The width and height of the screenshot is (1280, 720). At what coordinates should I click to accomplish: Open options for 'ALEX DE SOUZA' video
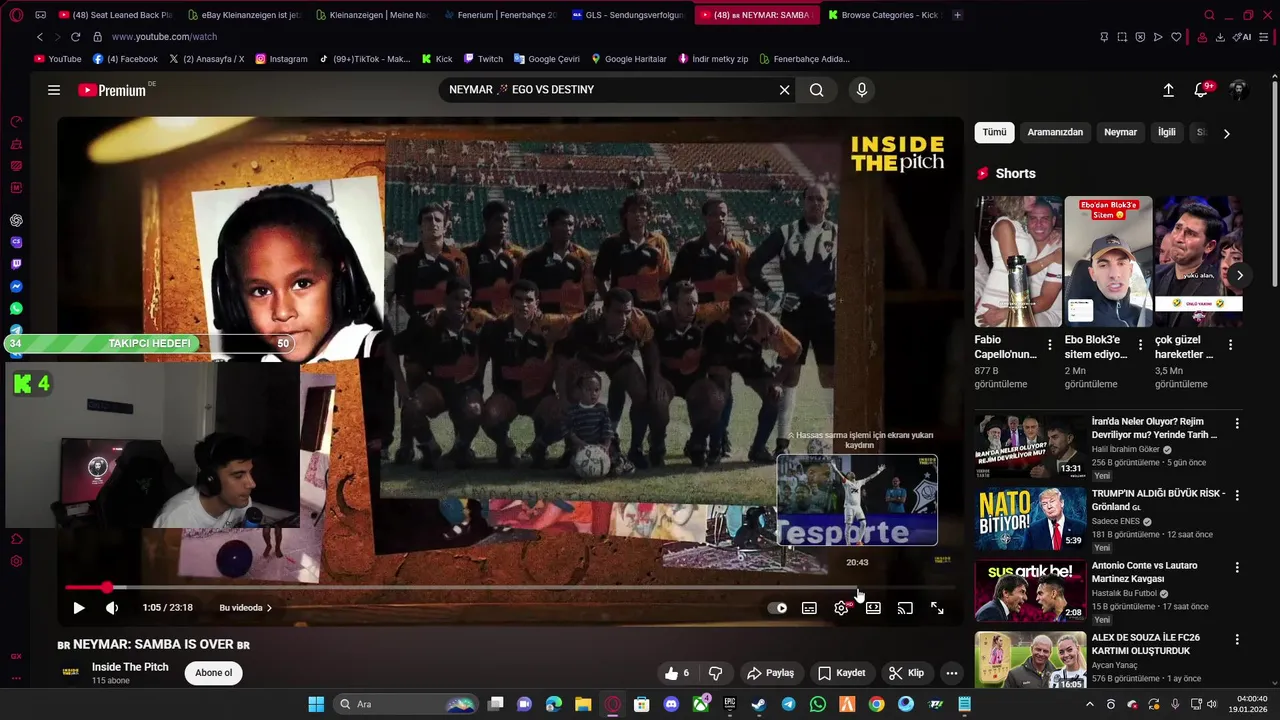tap(1237, 639)
